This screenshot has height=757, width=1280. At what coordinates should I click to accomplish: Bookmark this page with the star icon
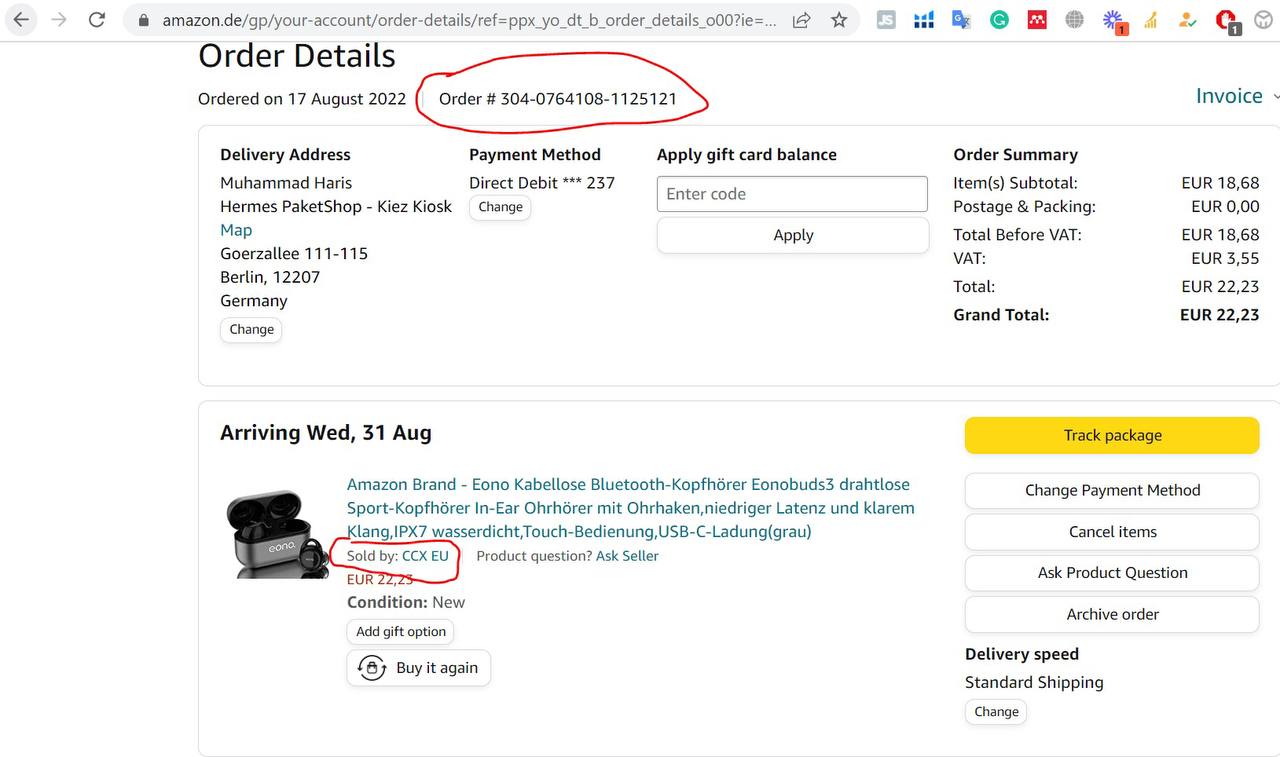pyautogui.click(x=839, y=20)
